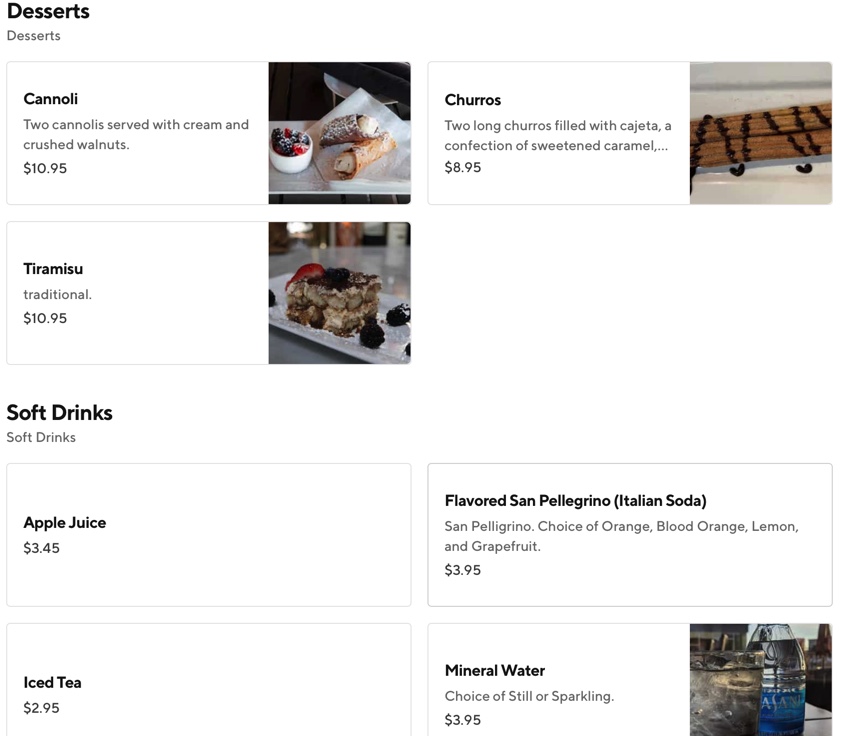Screen dimensions: 842x736
Task: Click the "Choice of Still or Sparkling" text
Action: pos(529,696)
